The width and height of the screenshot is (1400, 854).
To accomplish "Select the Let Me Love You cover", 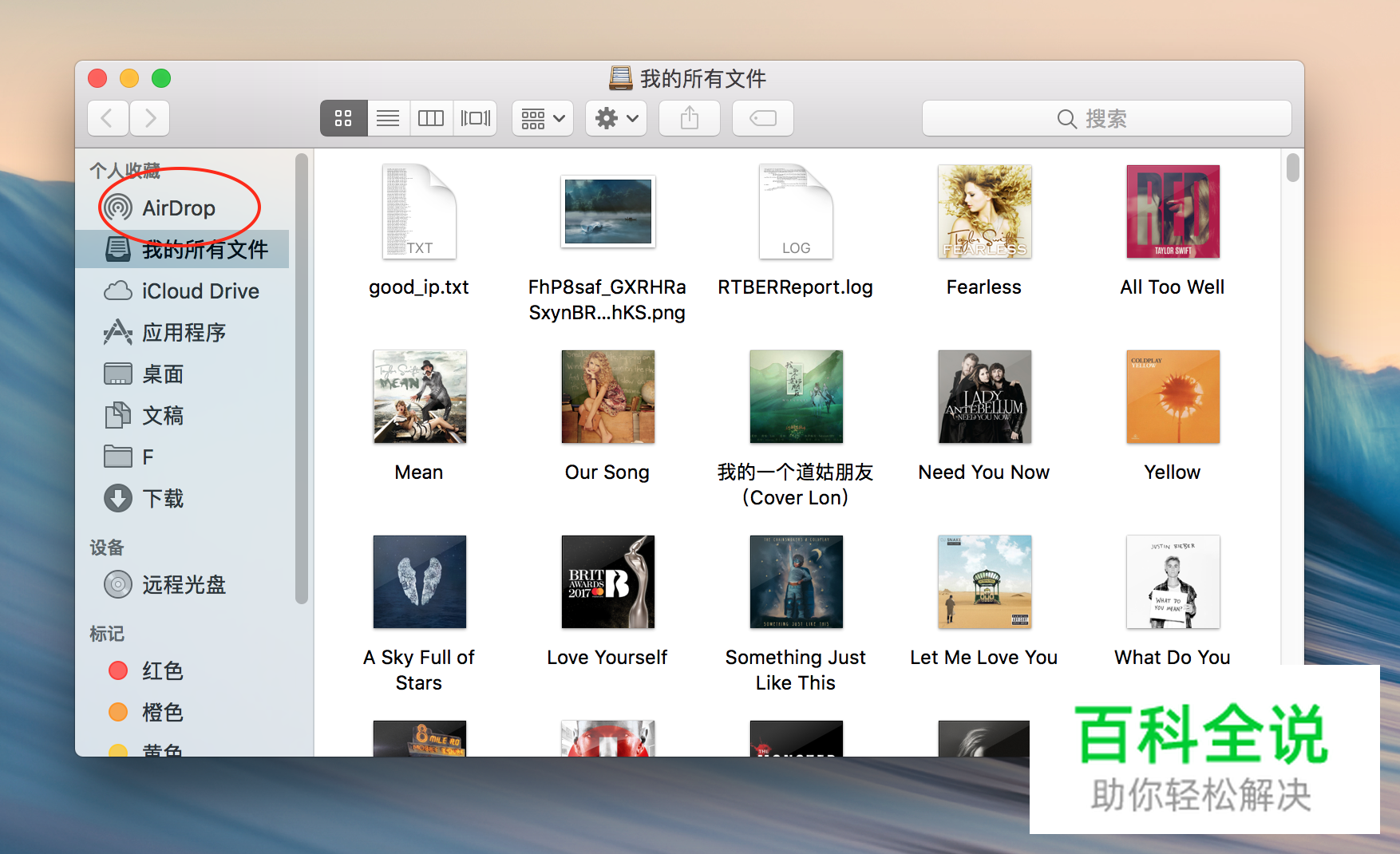I will (984, 582).
